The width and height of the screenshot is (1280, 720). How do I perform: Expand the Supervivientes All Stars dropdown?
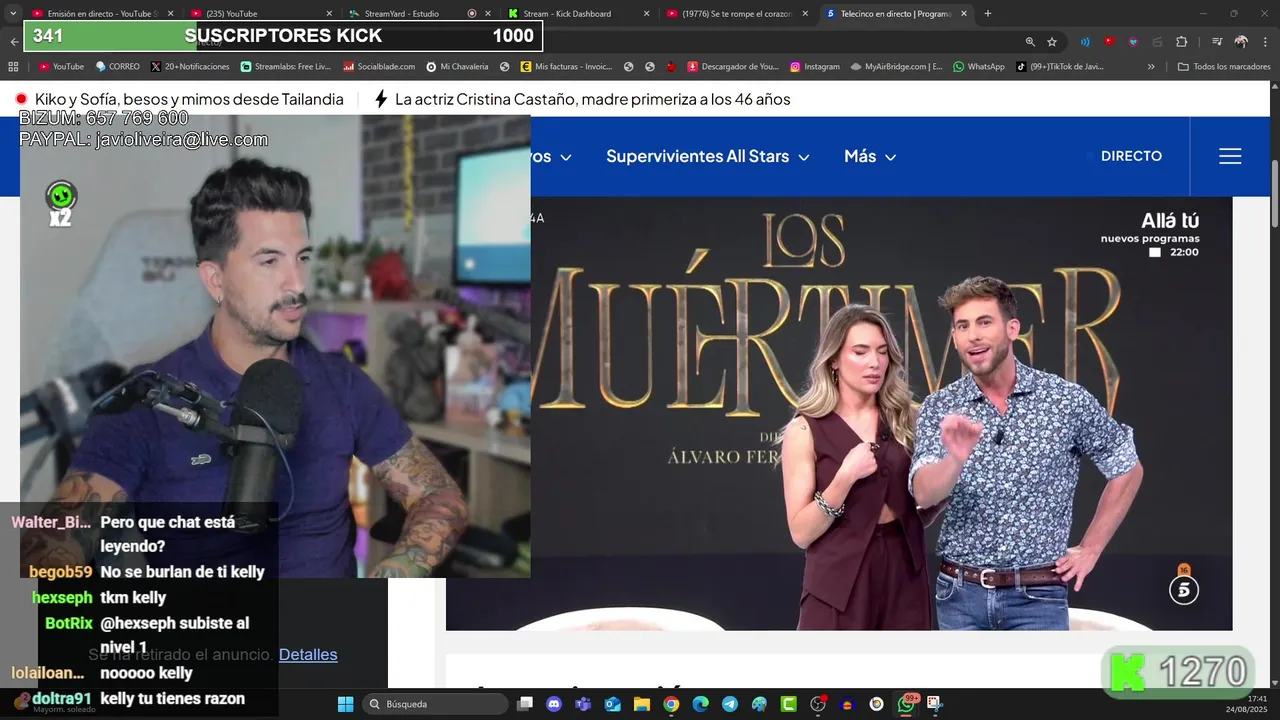tap(707, 156)
